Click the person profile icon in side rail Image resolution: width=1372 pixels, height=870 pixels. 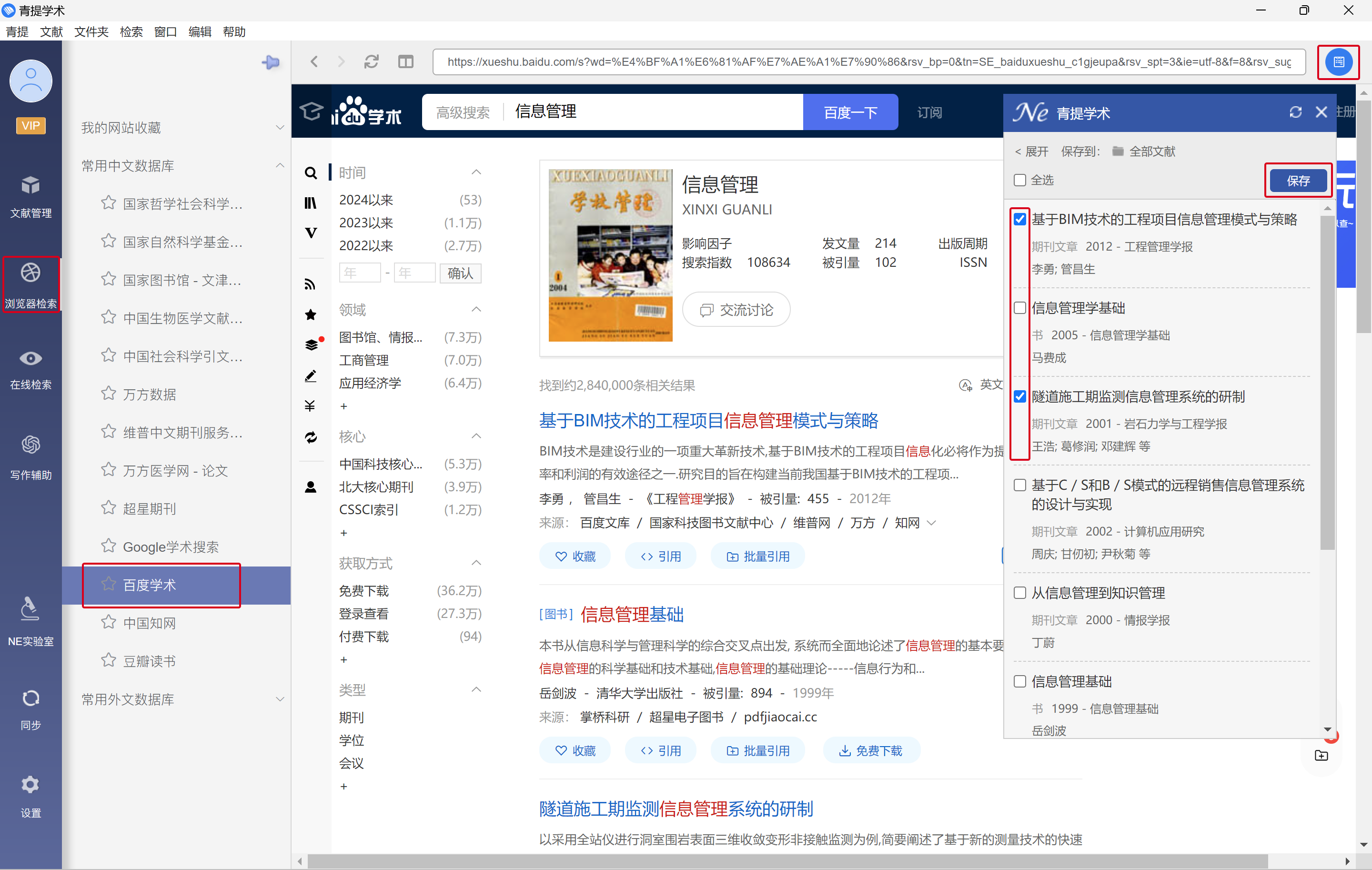pos(311,487)
